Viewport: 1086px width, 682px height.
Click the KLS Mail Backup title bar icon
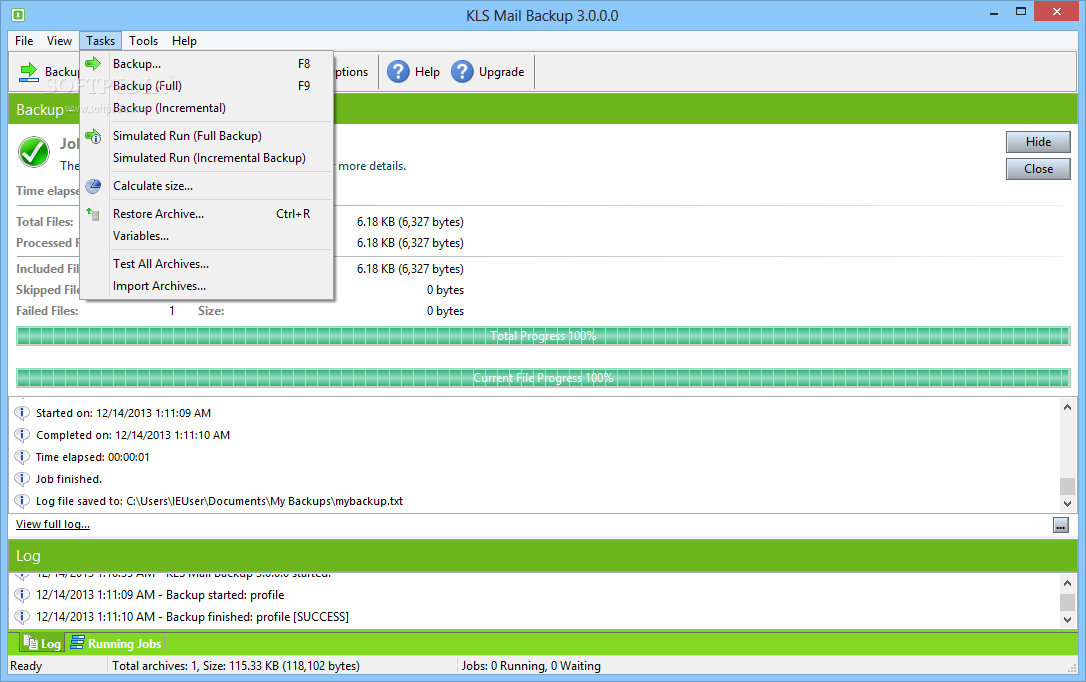(x=18, y=15)
